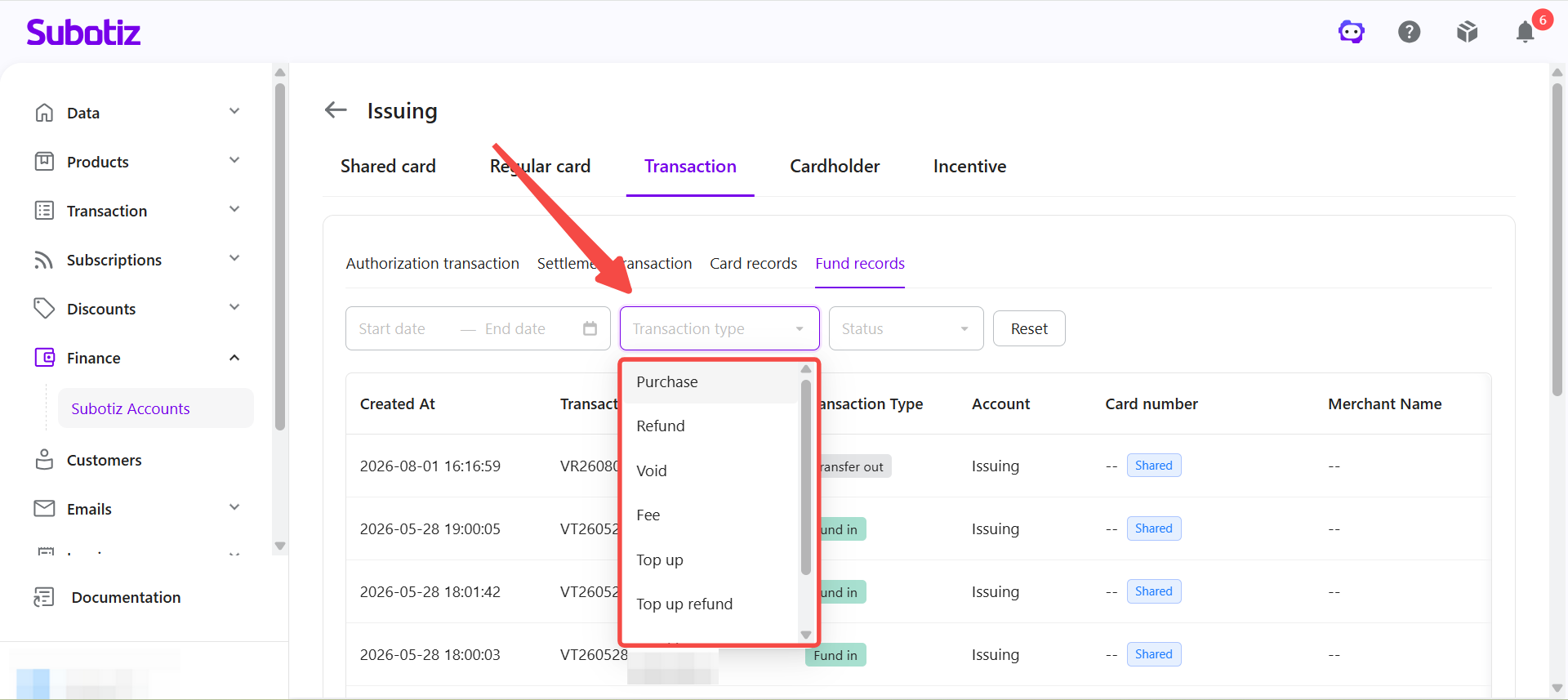Click the Subscriptions feed icon in sidebar

44,260
